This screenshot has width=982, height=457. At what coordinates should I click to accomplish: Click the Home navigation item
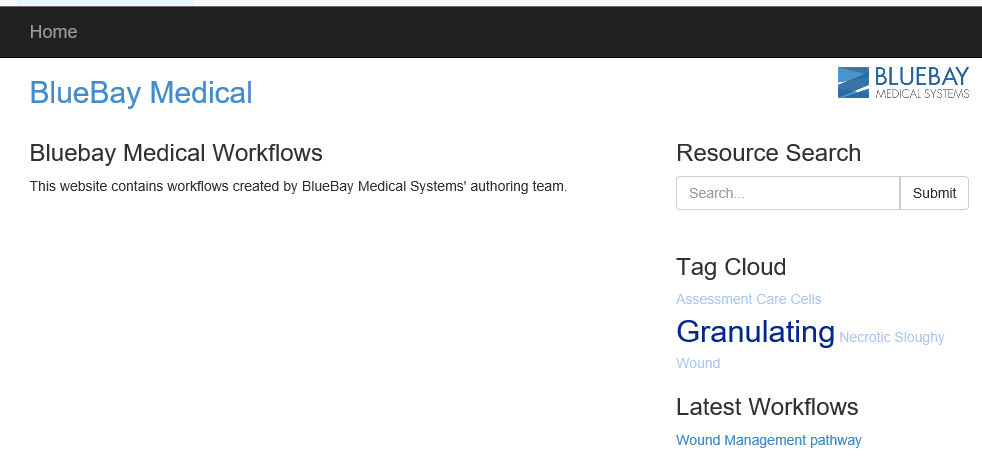(53, 32)
